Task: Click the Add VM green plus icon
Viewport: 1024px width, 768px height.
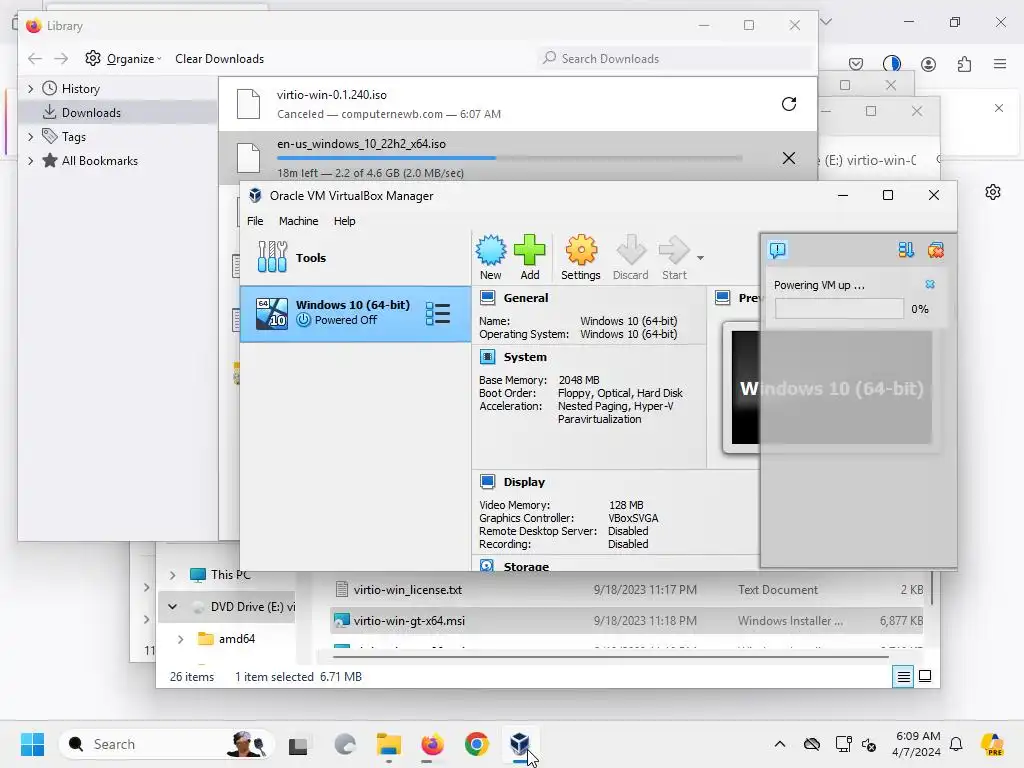Action: pyautogui.click(x=529, y=257)
